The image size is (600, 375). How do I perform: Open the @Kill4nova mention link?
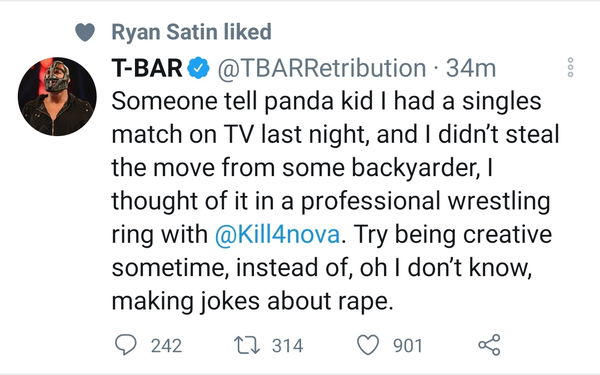click(277, 234)
